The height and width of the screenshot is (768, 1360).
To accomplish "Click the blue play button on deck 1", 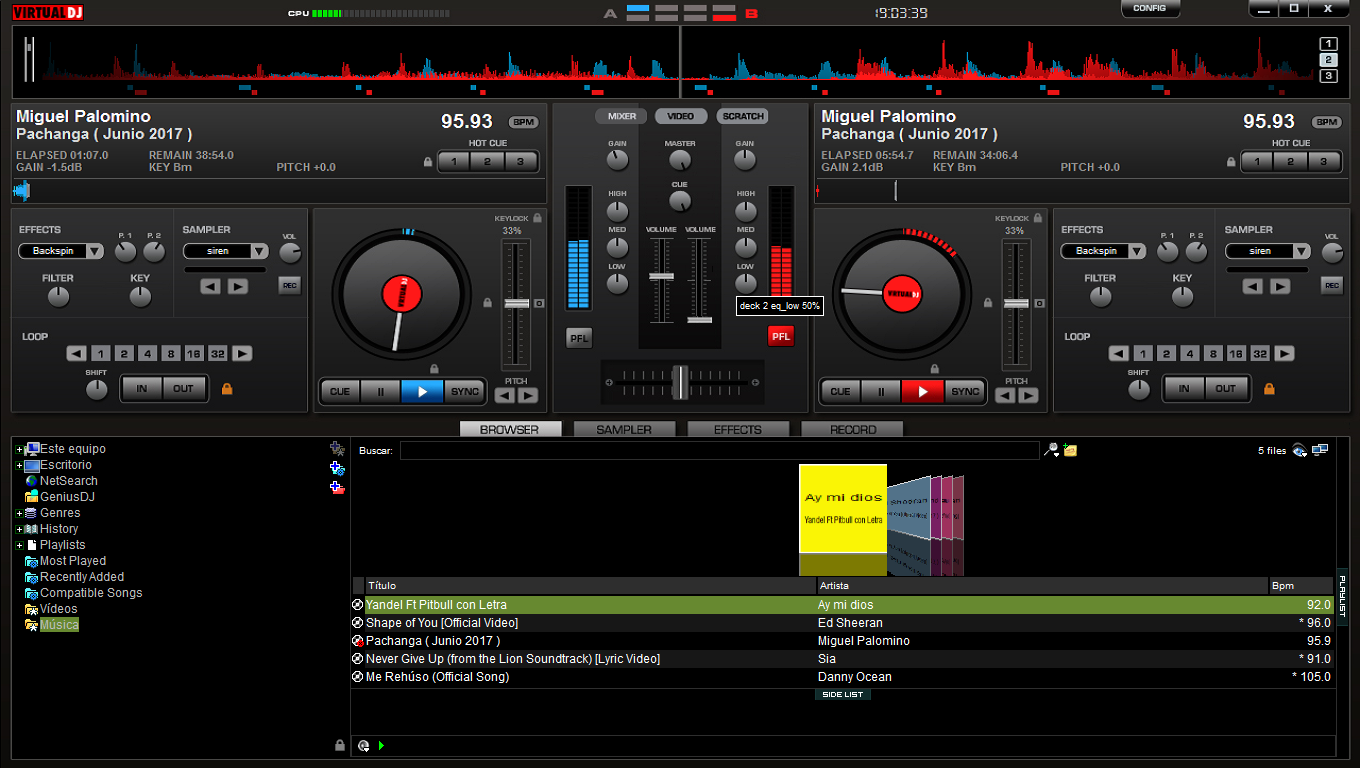I will (x=422, y=391).
